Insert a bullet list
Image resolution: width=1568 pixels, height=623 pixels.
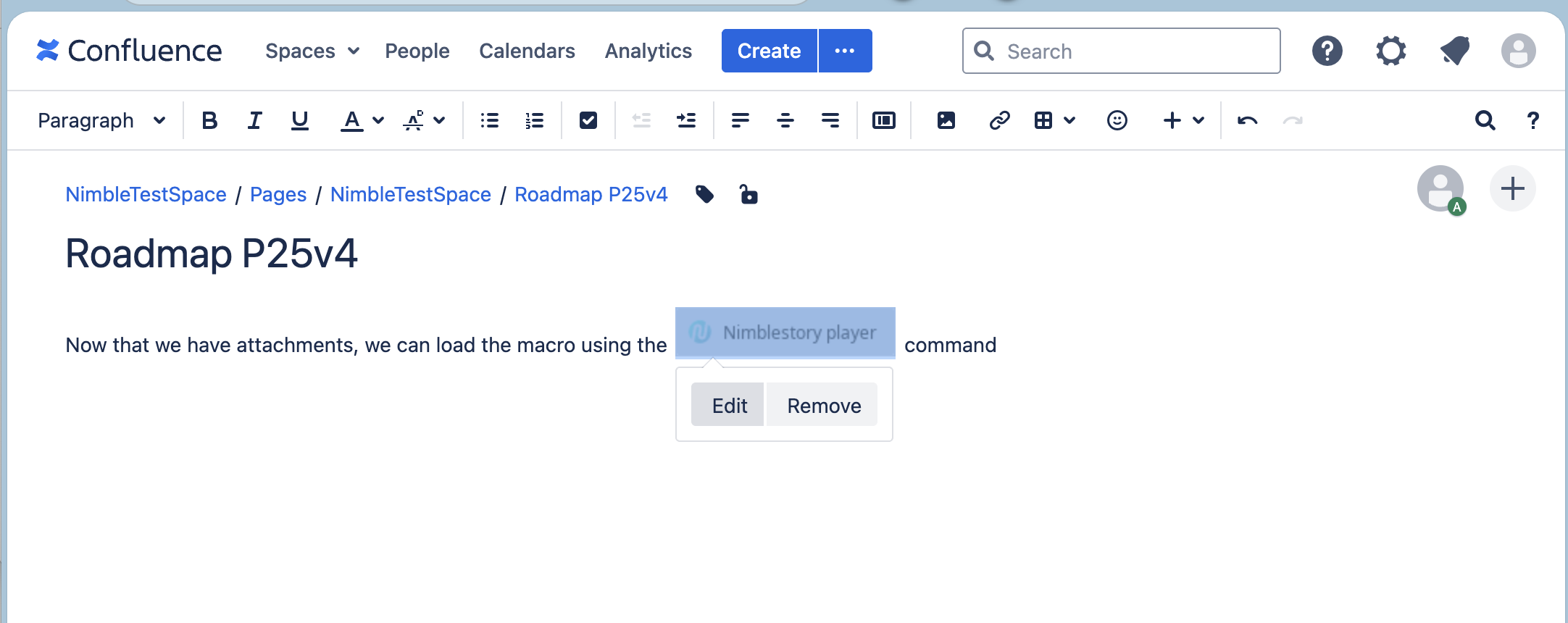point(490,120)
